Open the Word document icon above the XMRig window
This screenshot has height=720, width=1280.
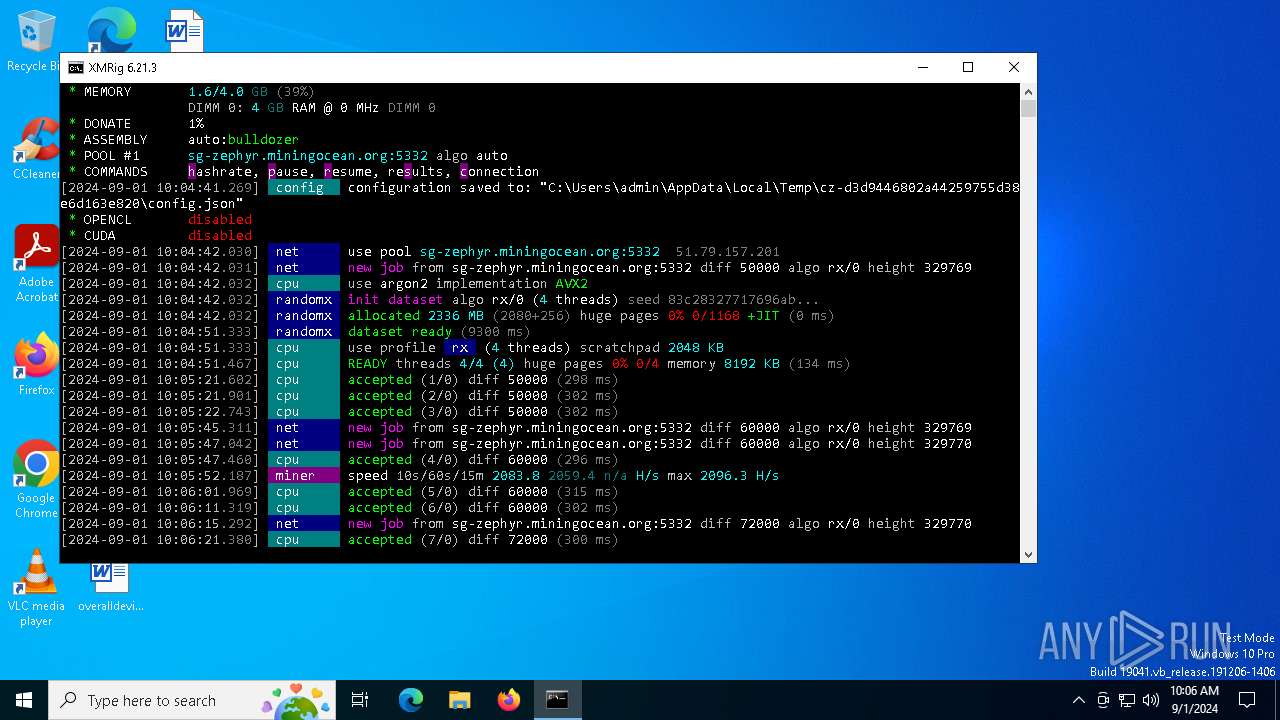pyautogui.click(x=185, y=31)
